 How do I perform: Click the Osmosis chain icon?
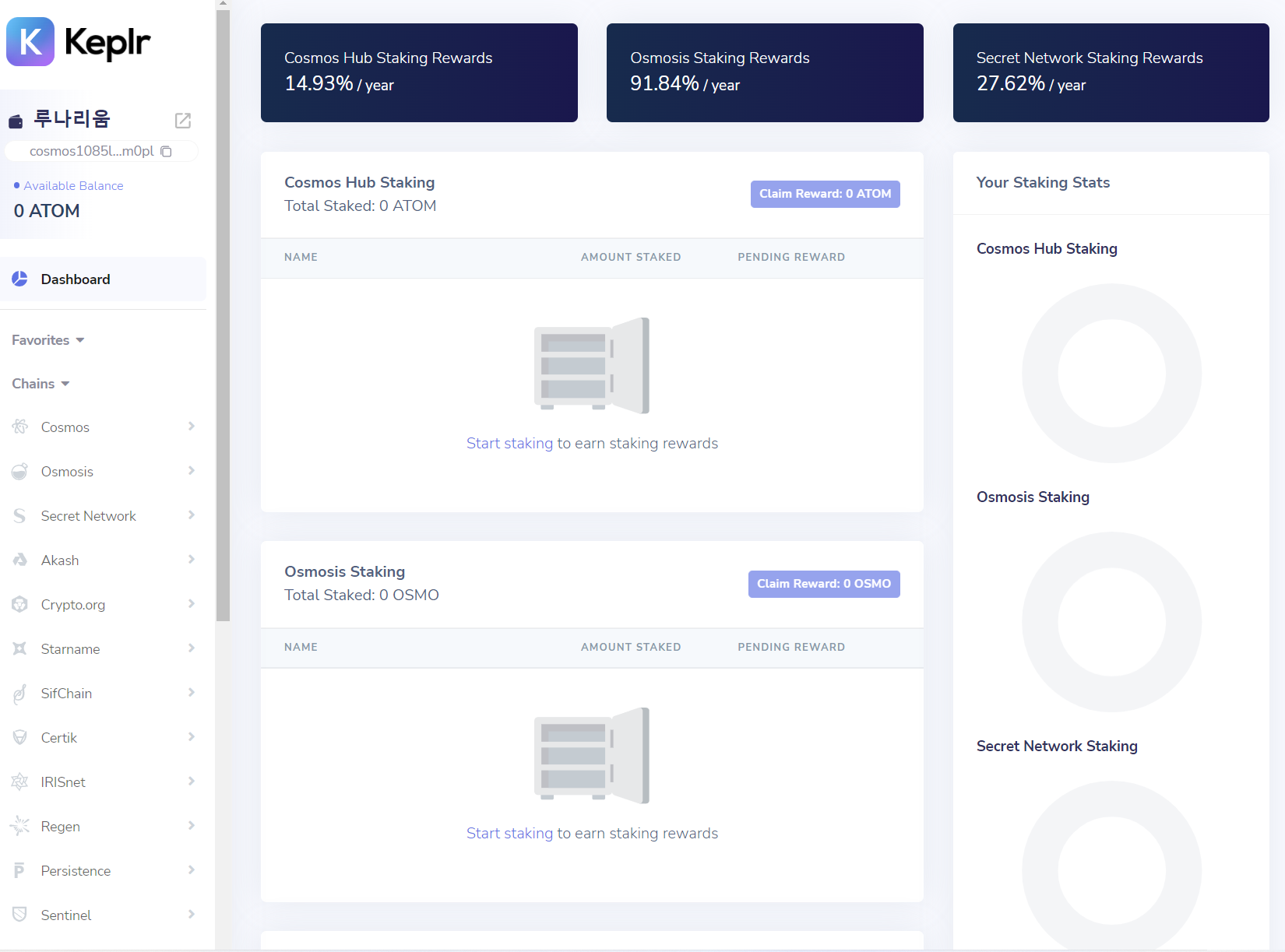19,471
